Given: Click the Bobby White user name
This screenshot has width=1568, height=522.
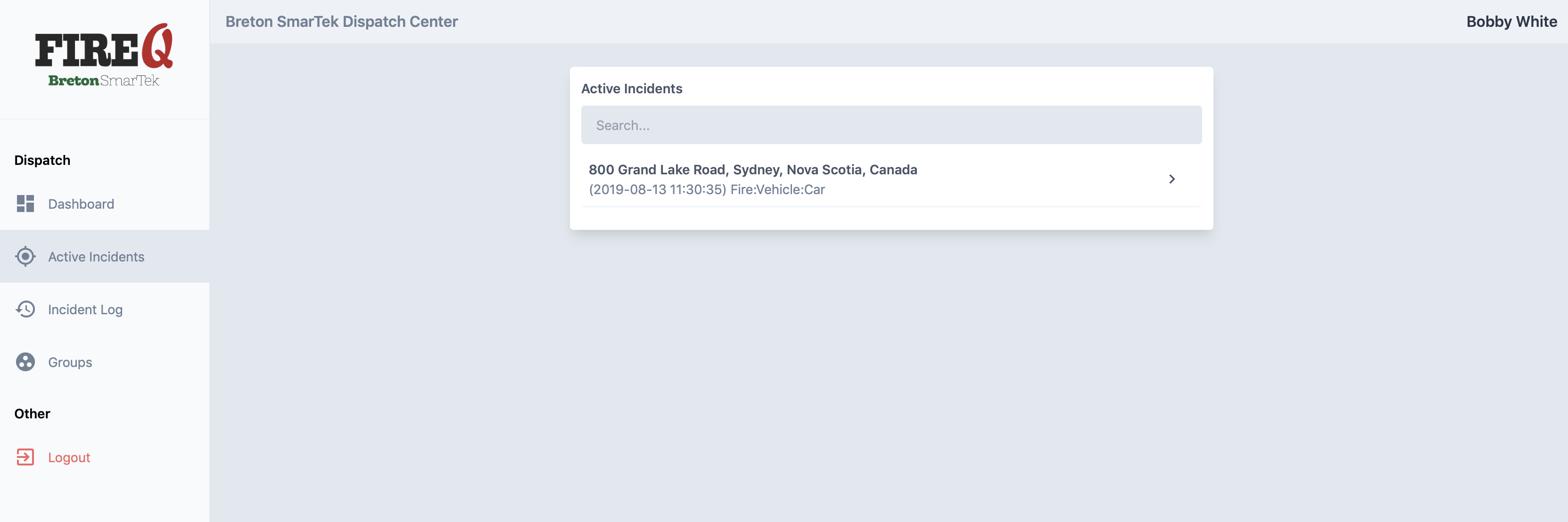Looking at the screenshot, I should pos(1511,22).
